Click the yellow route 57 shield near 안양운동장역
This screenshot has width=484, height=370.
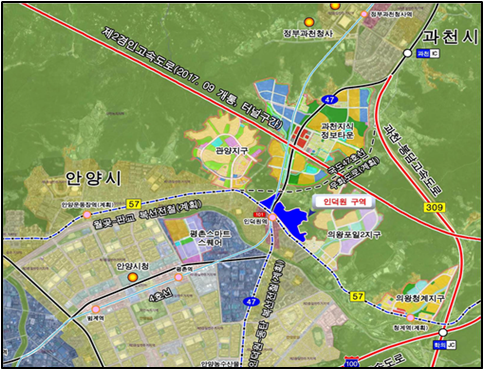(x=134, y=204)
